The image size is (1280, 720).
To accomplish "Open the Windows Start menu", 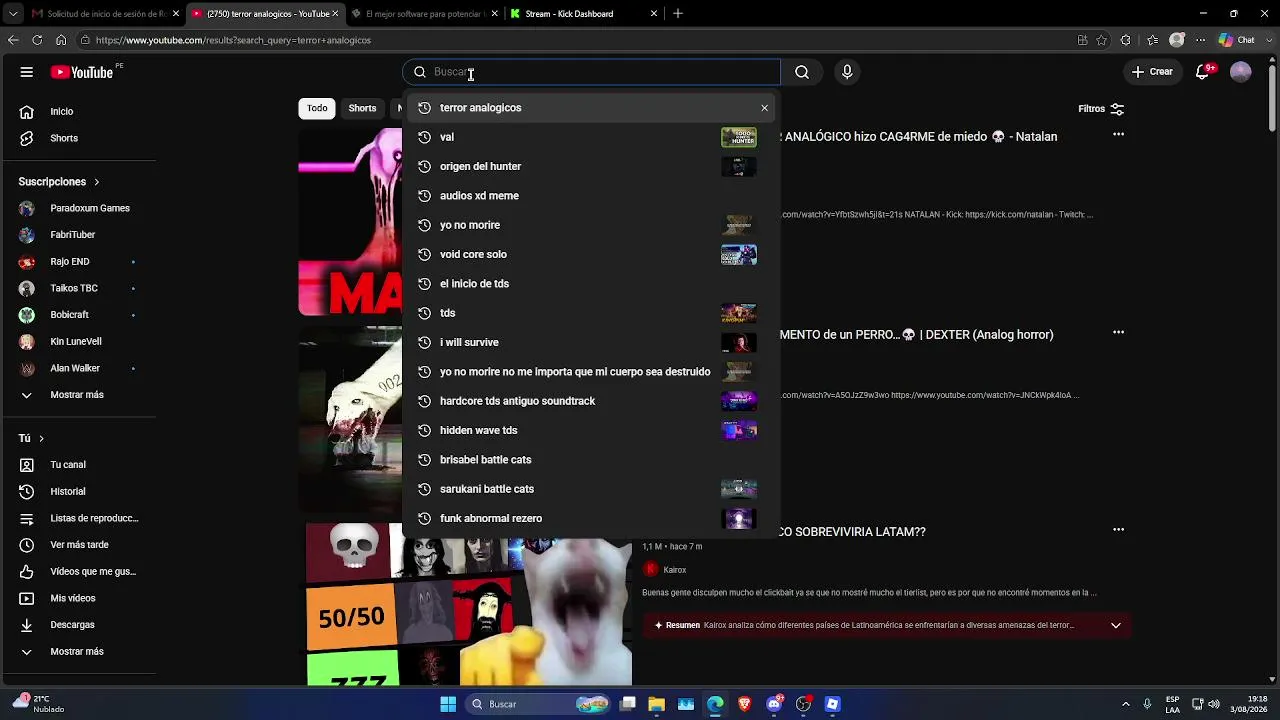I will click(x=448, y=704).
